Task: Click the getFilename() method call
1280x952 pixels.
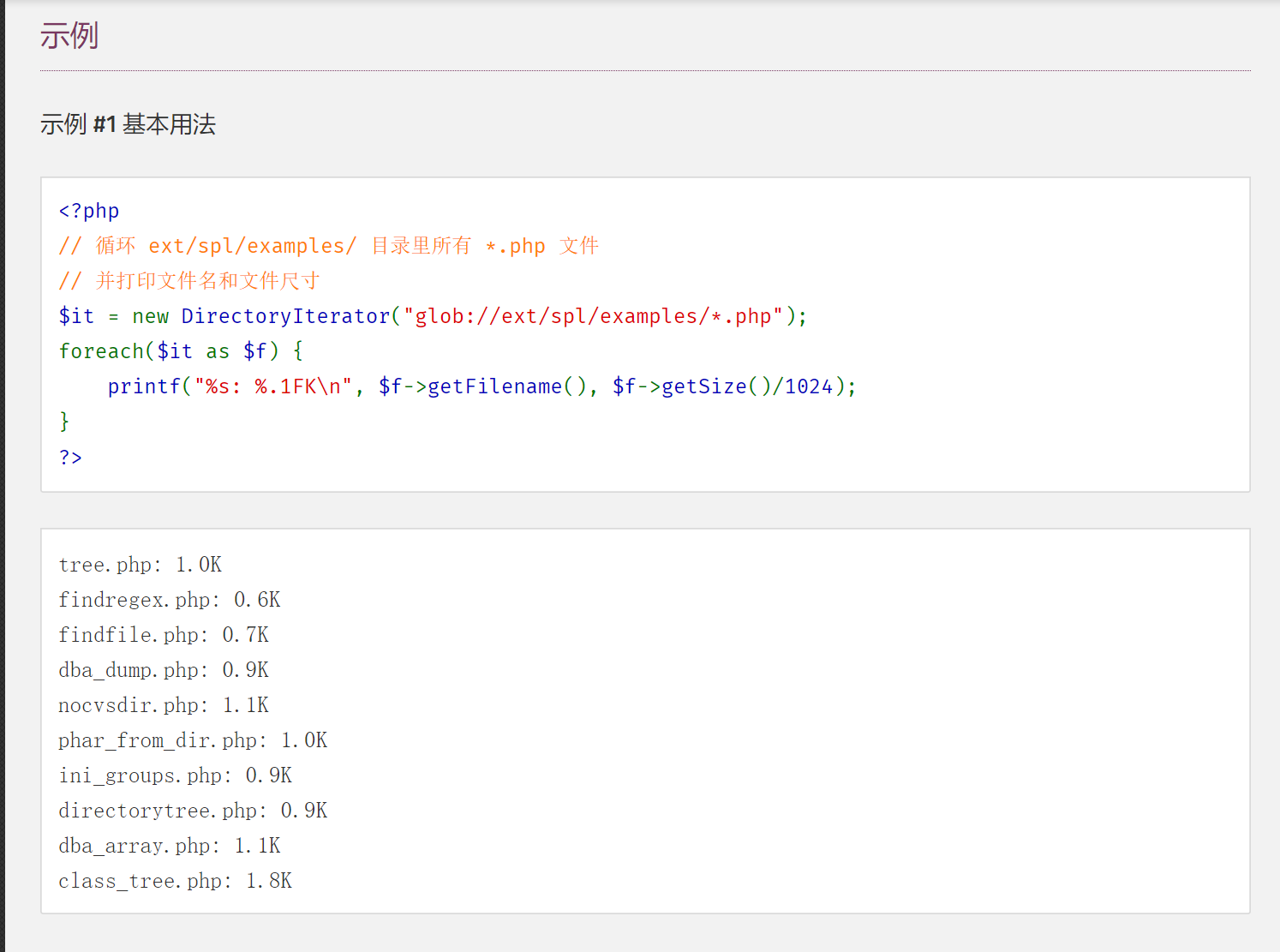Action: pyautogui.click(x=506, y=386)
